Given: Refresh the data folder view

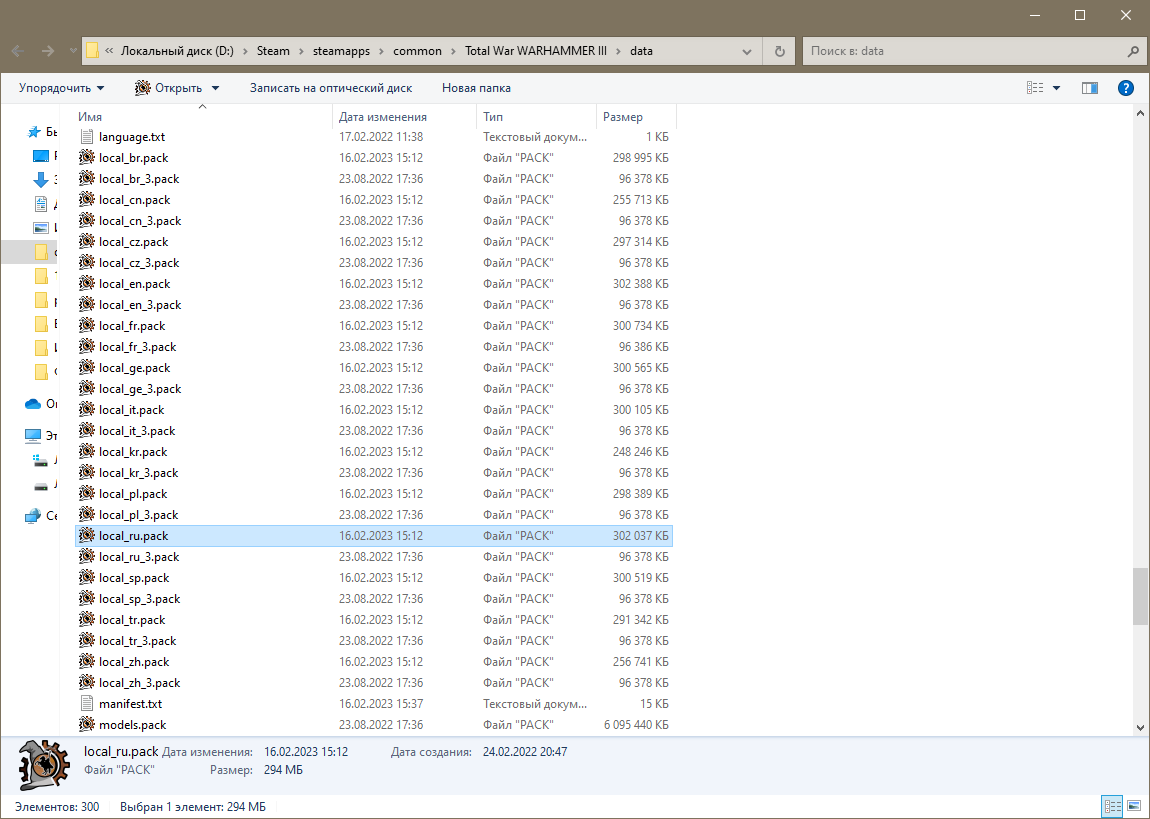Looking at the screenshot, I should pyautogui.click(x=780, y=51).
